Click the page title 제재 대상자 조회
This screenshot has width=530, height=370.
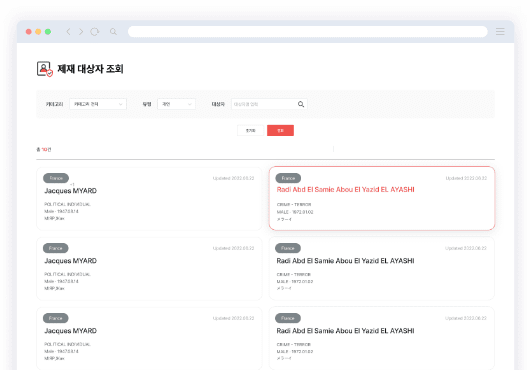click(x=90, y=69)
